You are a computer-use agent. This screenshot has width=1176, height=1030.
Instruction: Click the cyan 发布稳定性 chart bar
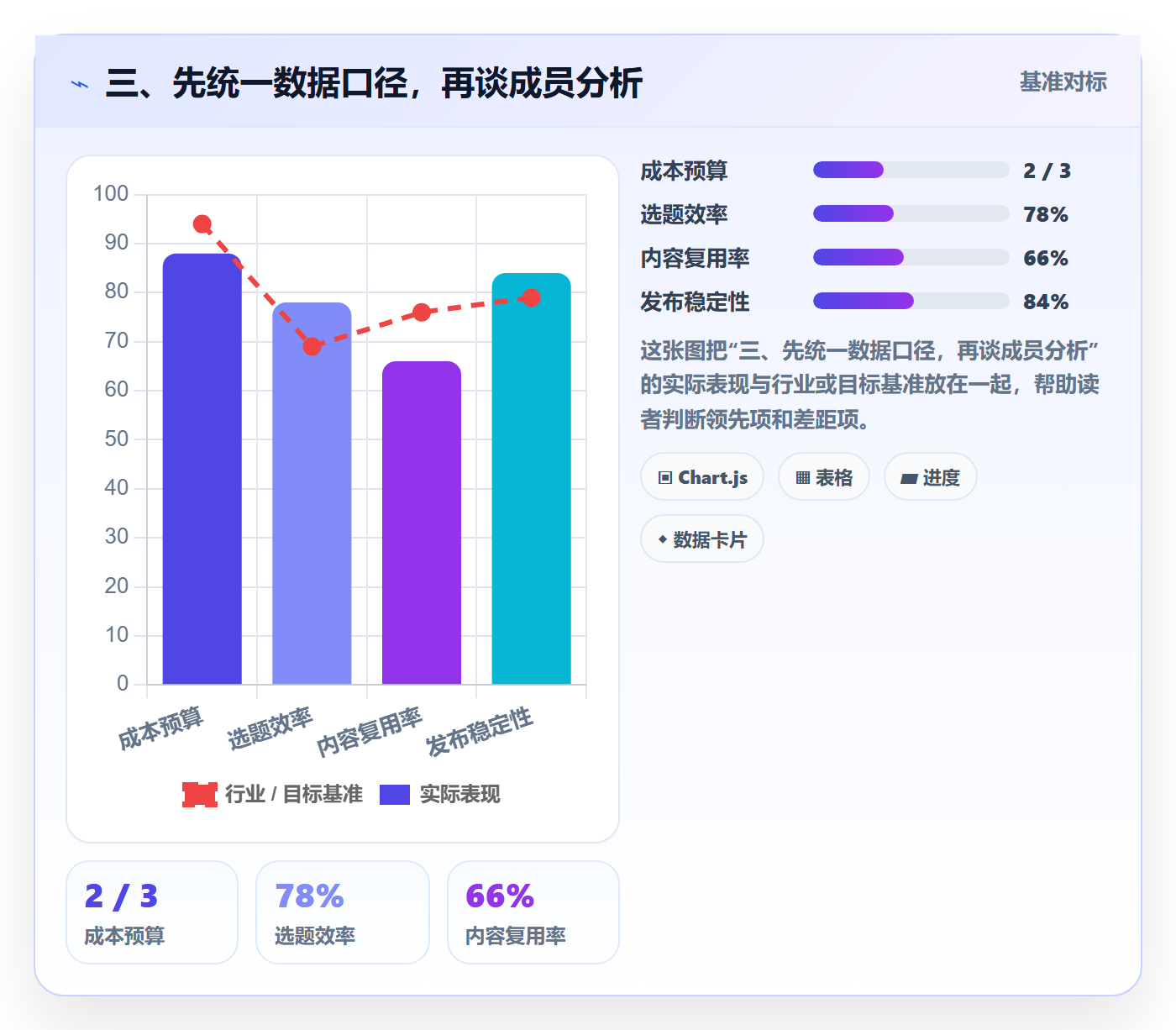tap(531, 479)
